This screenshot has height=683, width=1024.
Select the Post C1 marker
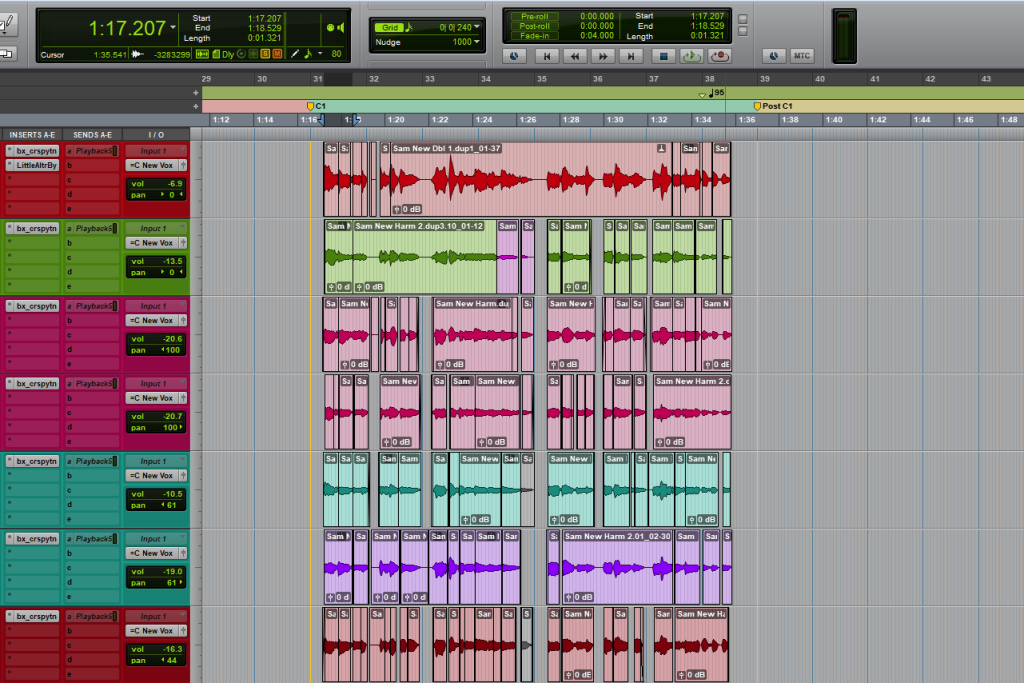pos(777,105)
